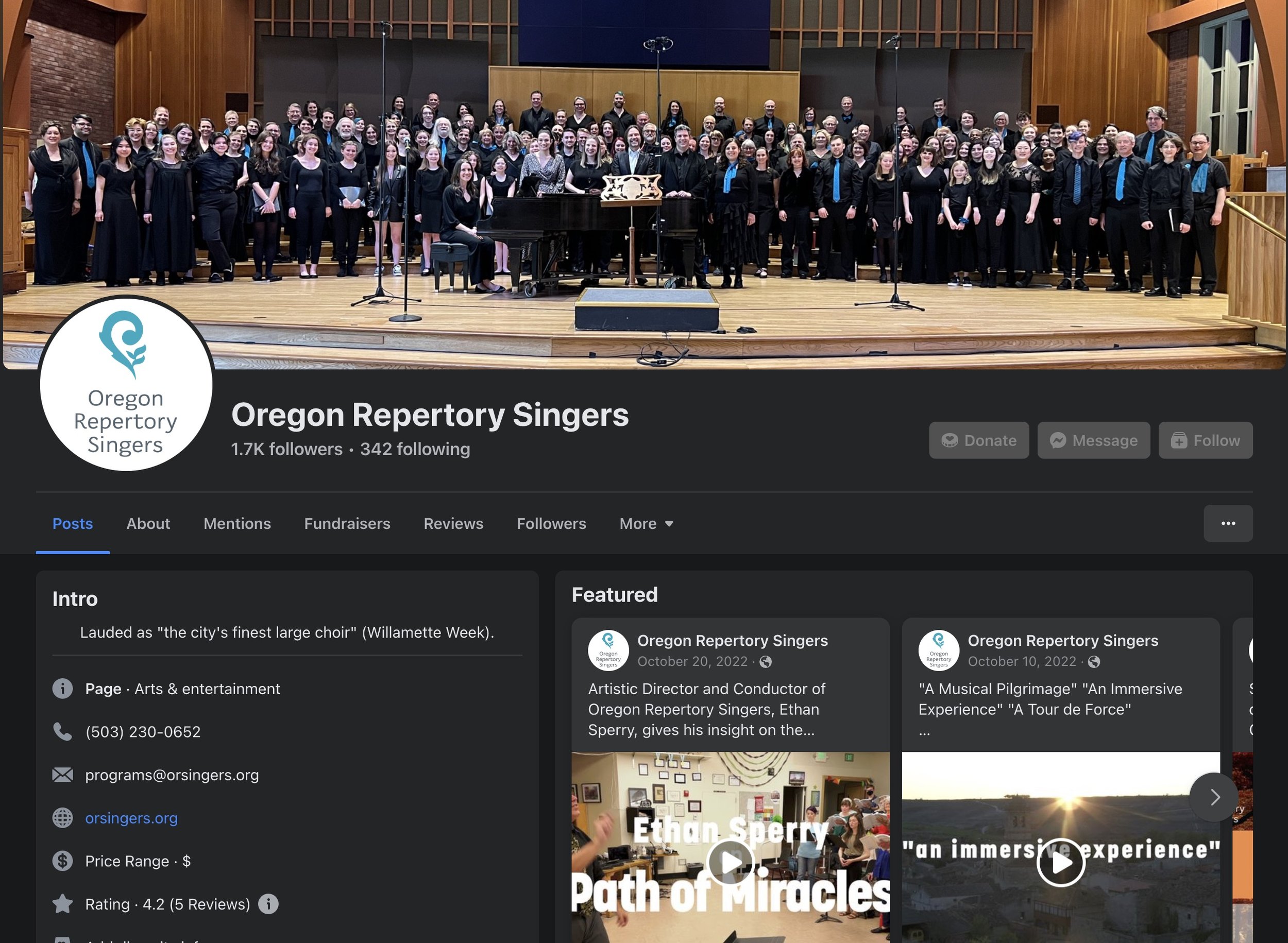Send a message via Message button
The width and height of the screenshot is (1288, 943).
pos(1093,440)
